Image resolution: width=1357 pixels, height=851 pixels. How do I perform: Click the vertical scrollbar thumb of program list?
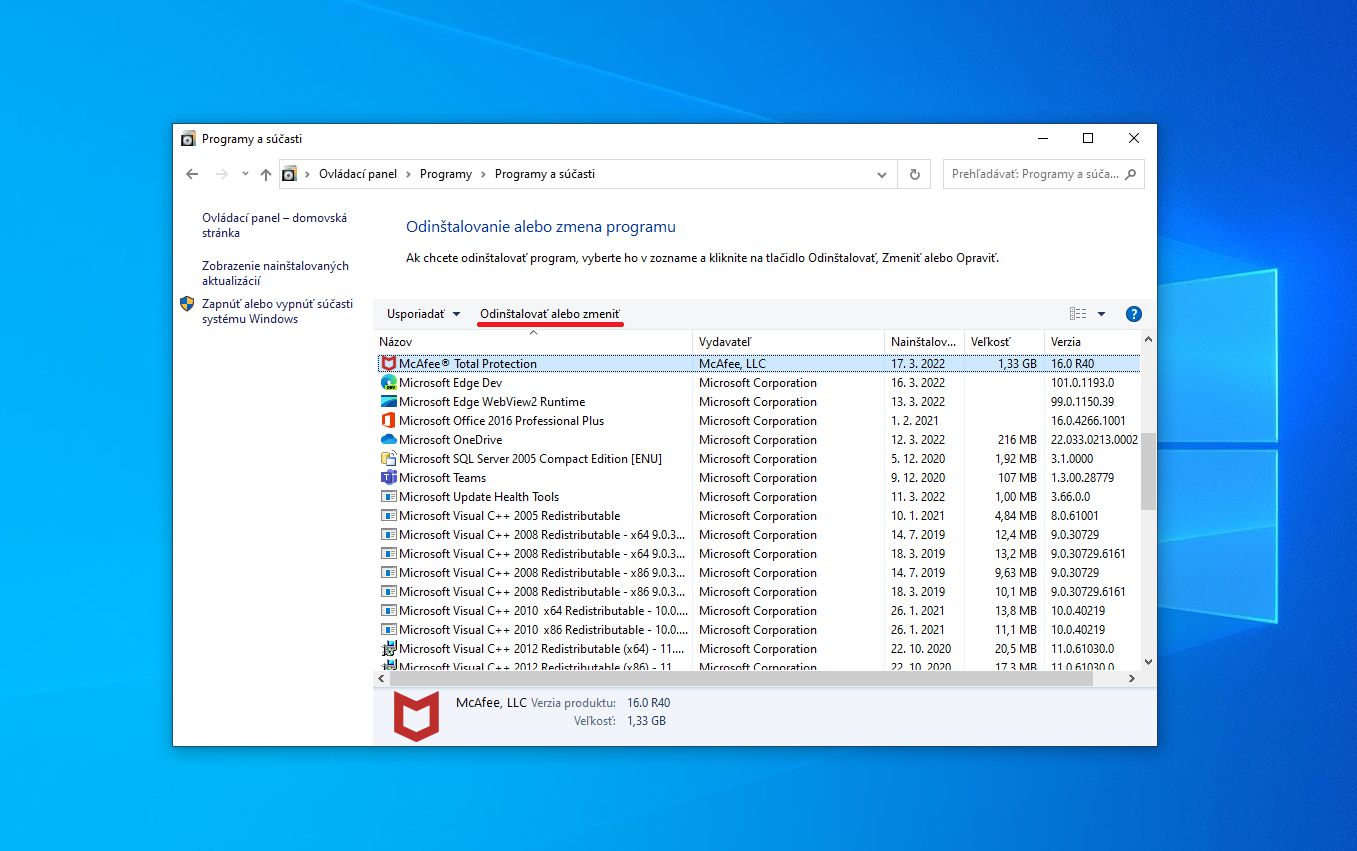click(1148, 471)
